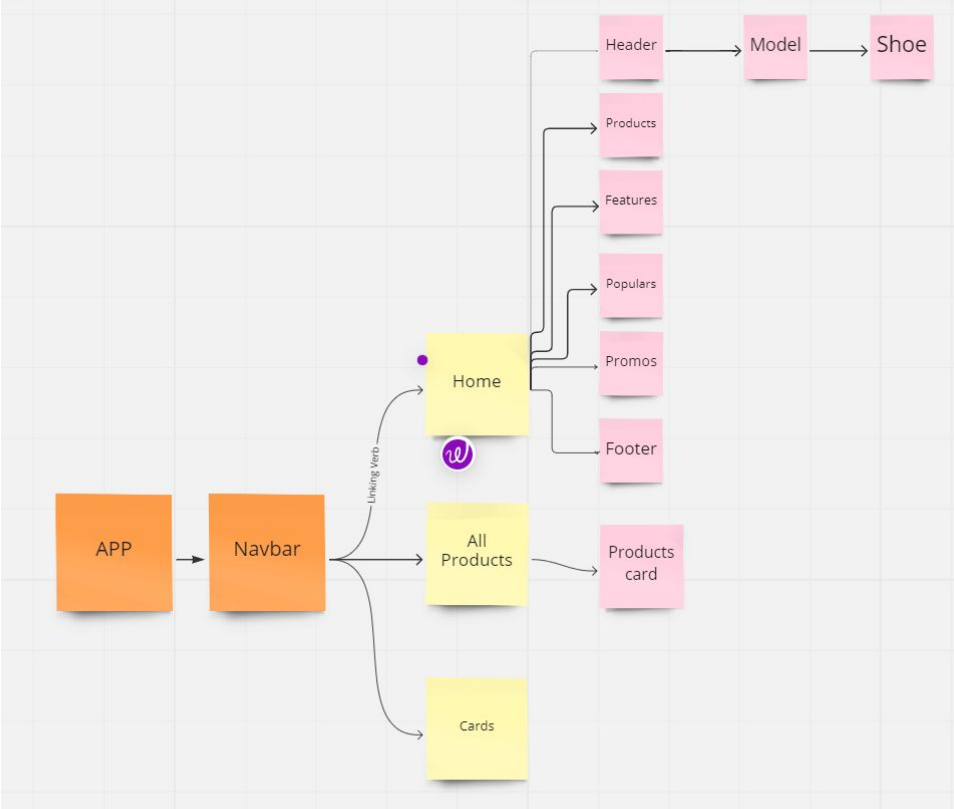The width and height of the screenshot is (954, 809).
Task: Select the 'Cards' sticky note
Action: 476,727
